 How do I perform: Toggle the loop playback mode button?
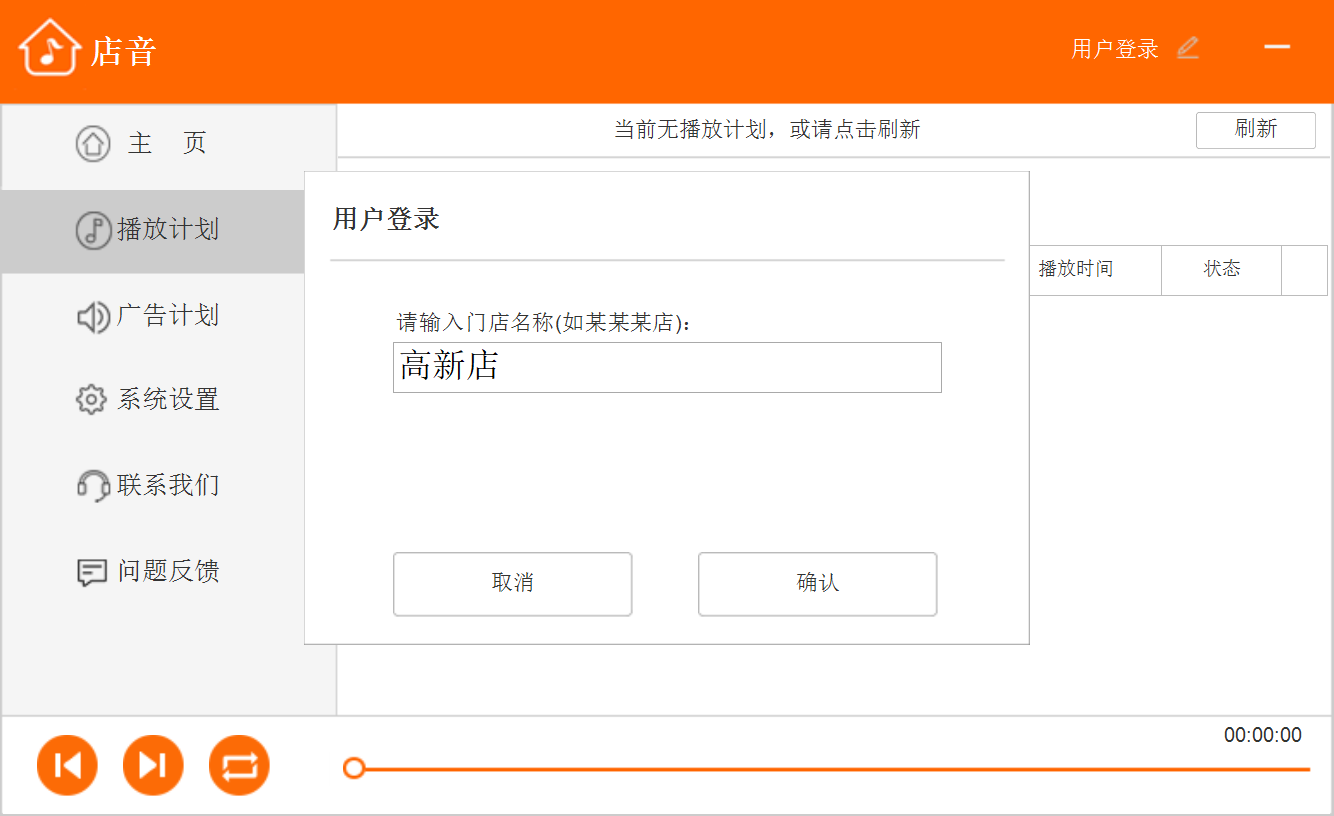click(239, 766)
